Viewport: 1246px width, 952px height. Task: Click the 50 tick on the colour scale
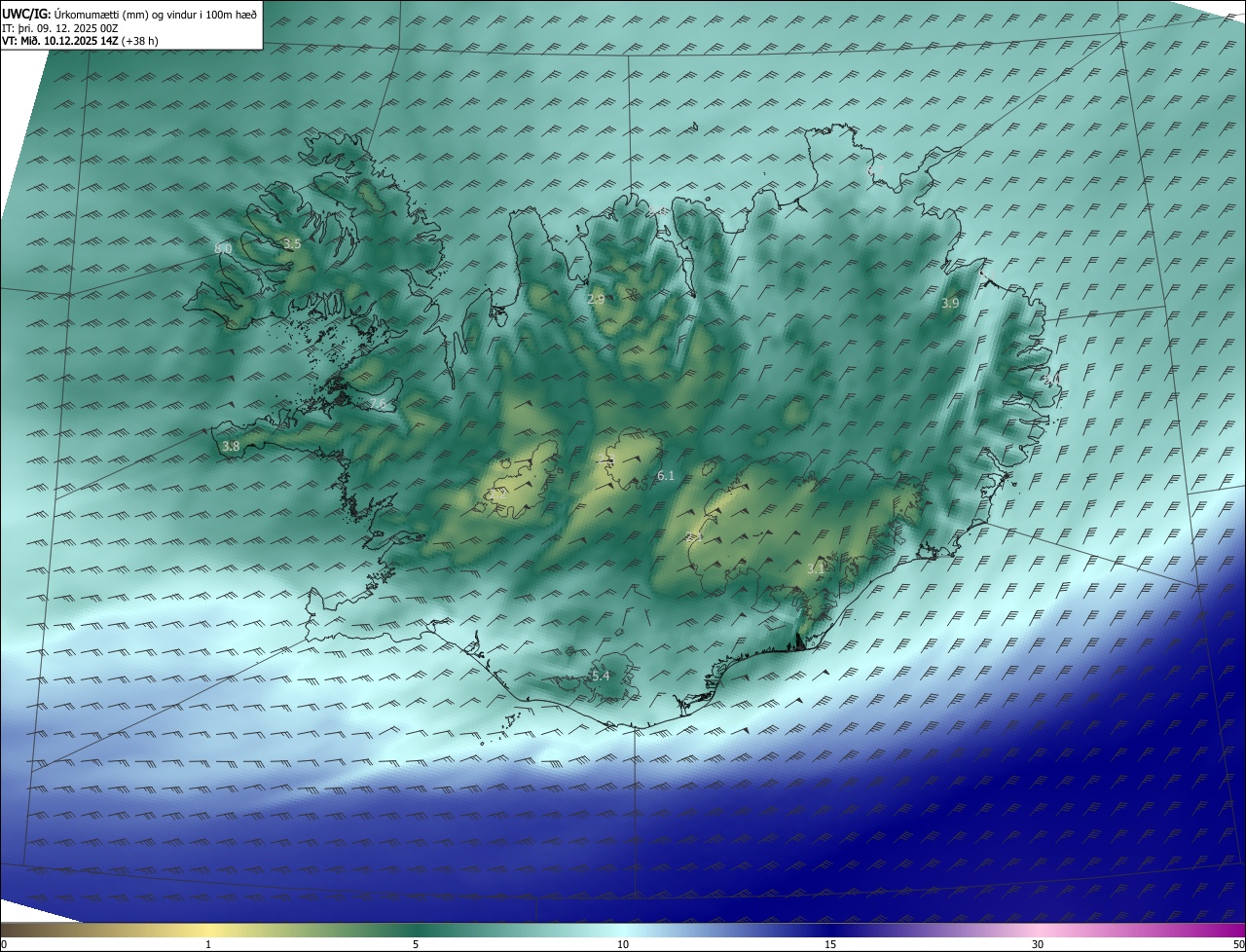(x=1239, y=944)
